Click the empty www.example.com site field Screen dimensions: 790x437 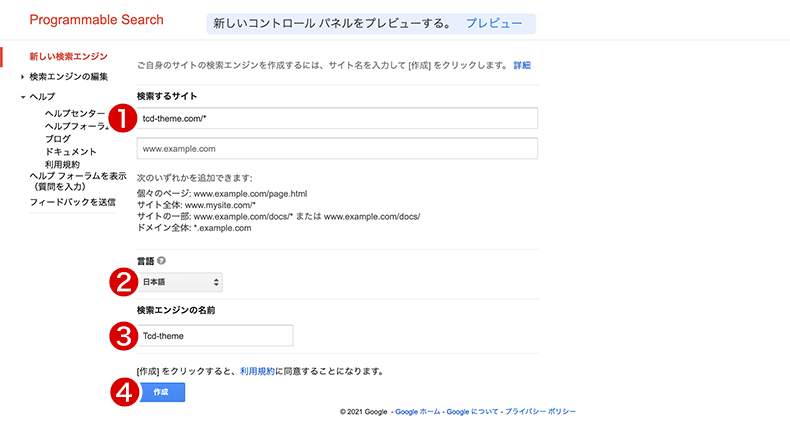[337, 149]
